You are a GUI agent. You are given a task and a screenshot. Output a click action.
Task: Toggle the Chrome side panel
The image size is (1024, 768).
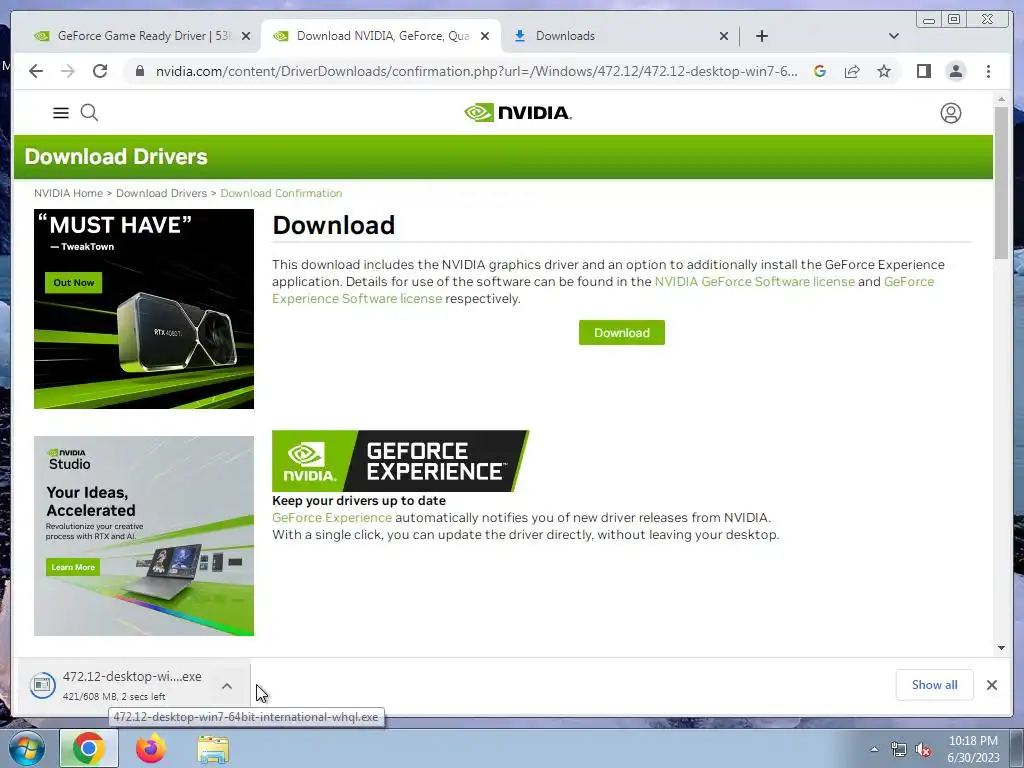pyautogui.click(x=923, y=71)
